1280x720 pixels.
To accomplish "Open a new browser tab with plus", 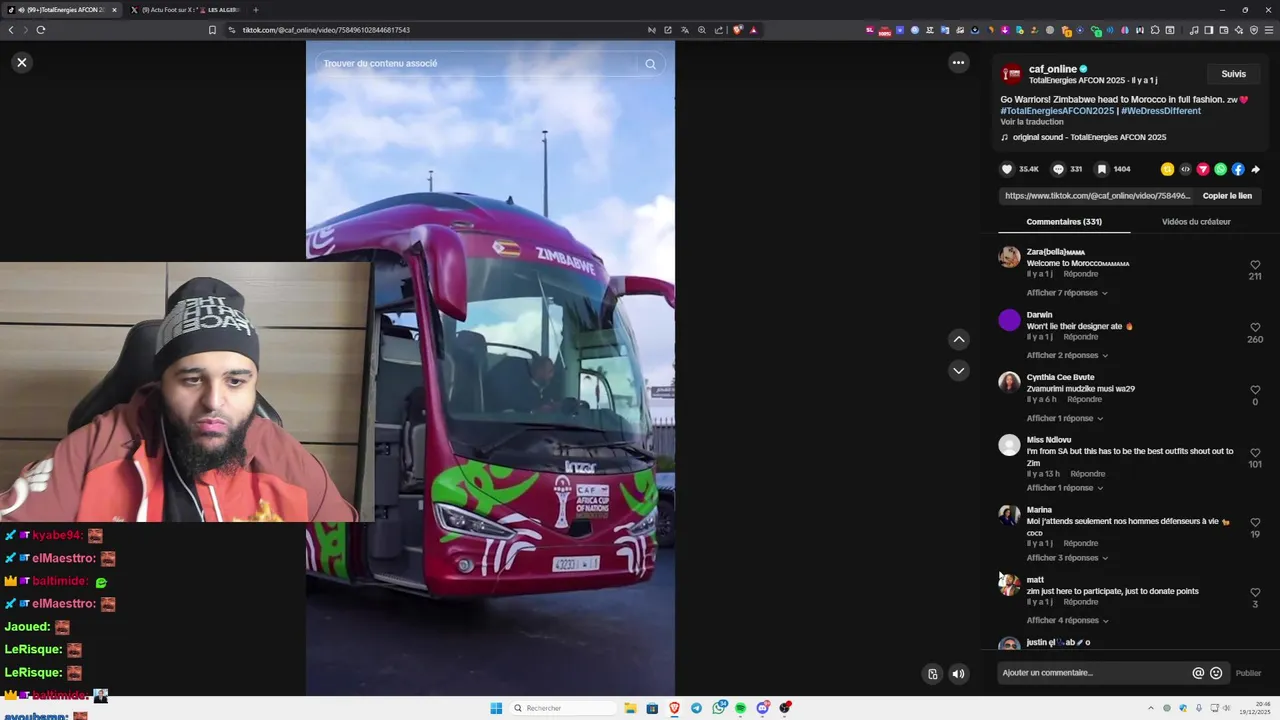I will coord(255,10).
